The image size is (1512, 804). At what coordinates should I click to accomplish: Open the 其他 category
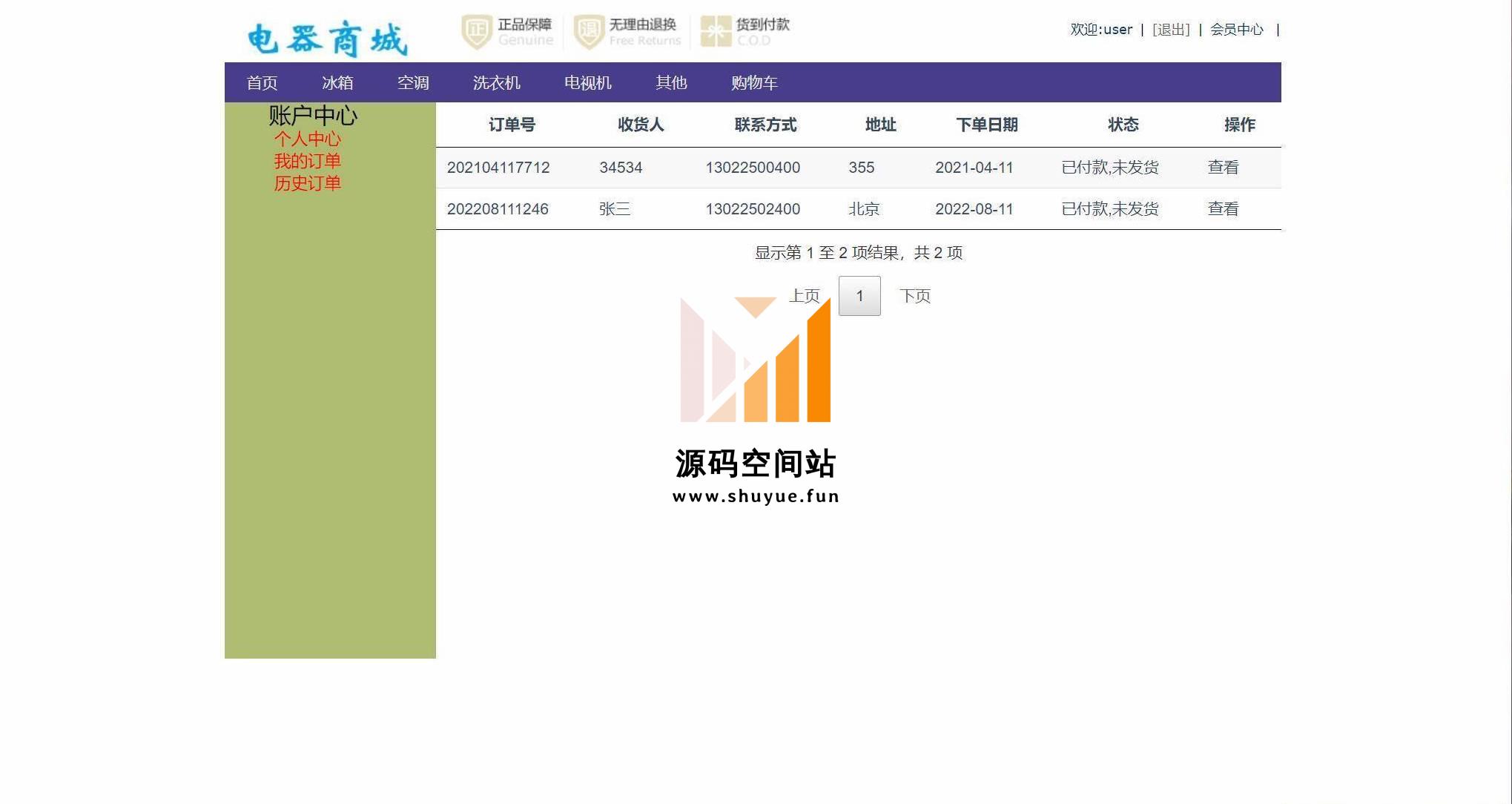coord(671,83)
